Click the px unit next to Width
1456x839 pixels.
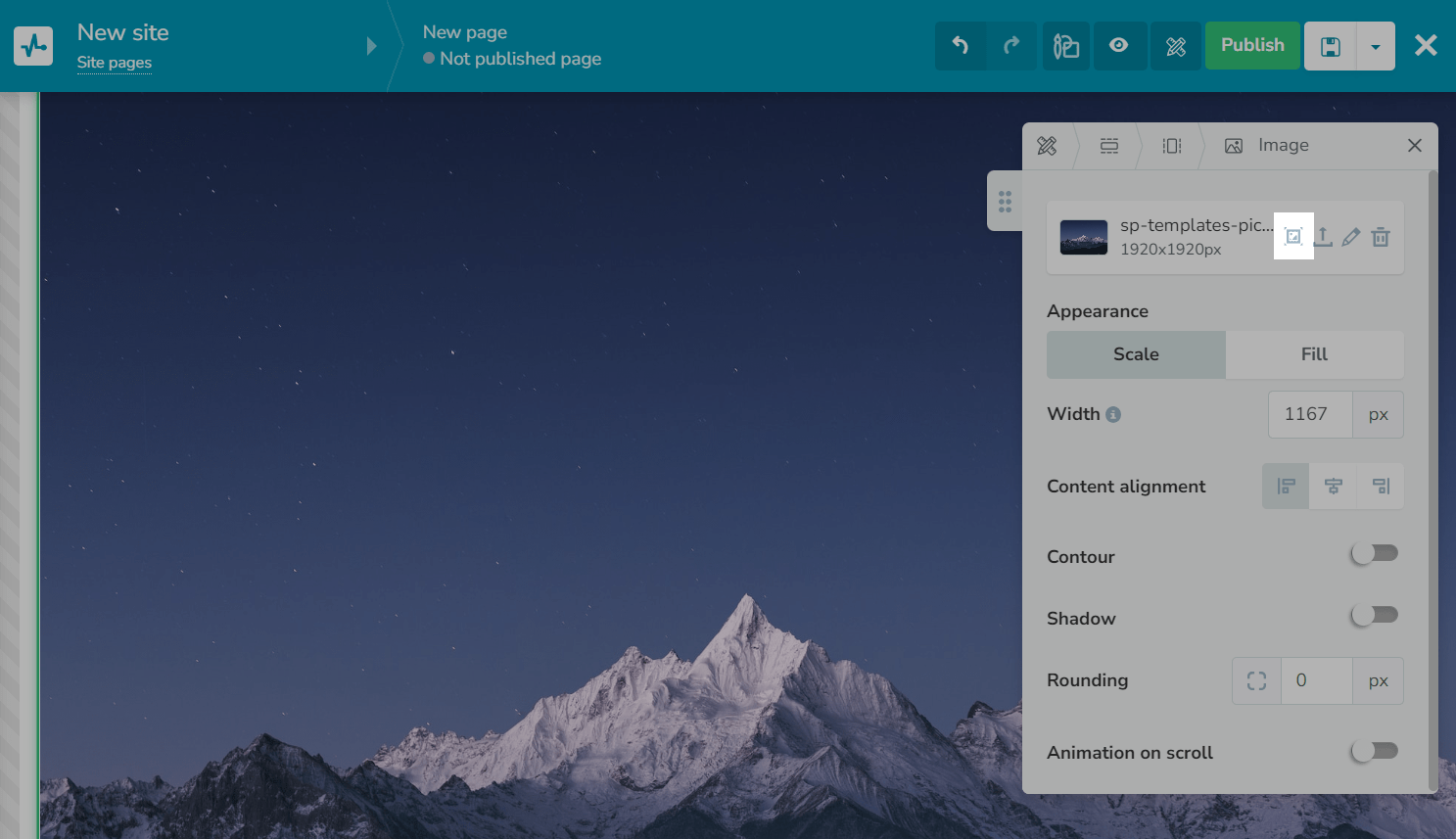pos(1379,415)
